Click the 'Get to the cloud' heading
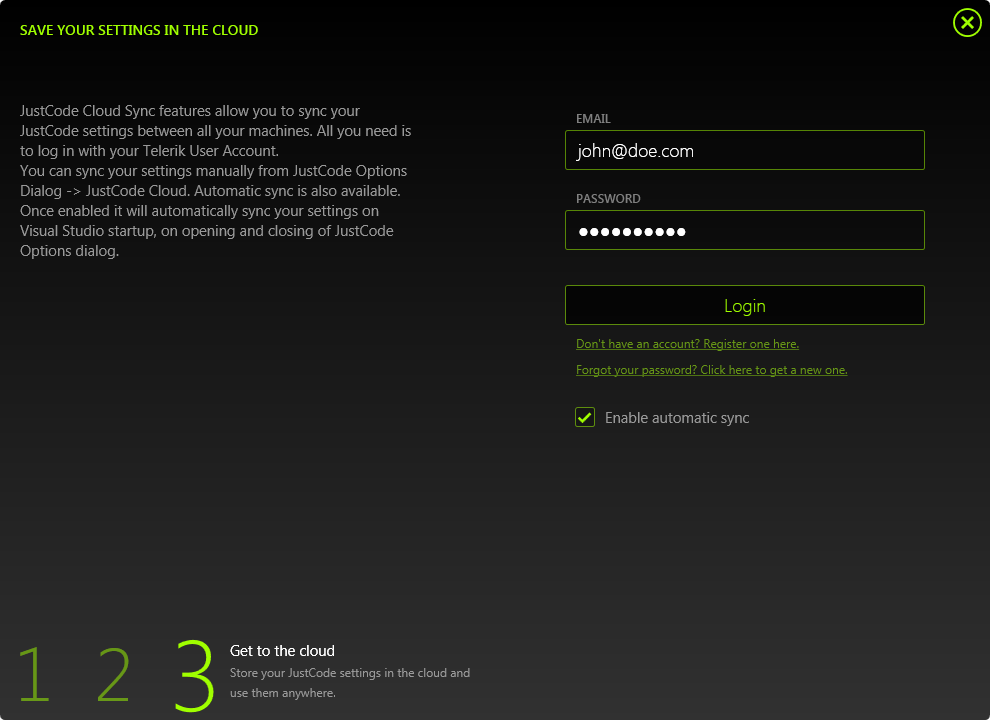This screenshot has width=990, height=720. (282, 651)
